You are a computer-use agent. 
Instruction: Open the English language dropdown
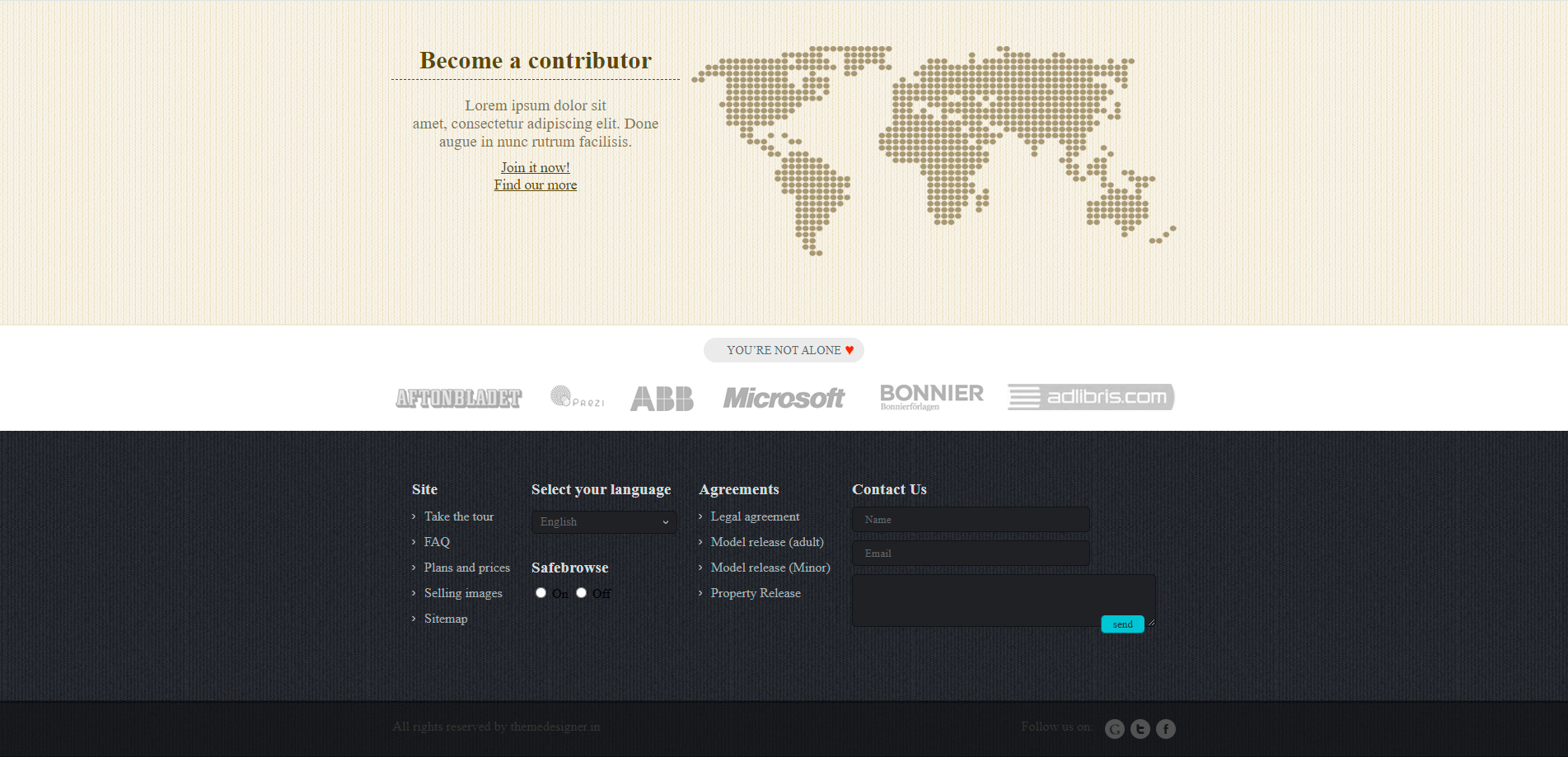604,521
